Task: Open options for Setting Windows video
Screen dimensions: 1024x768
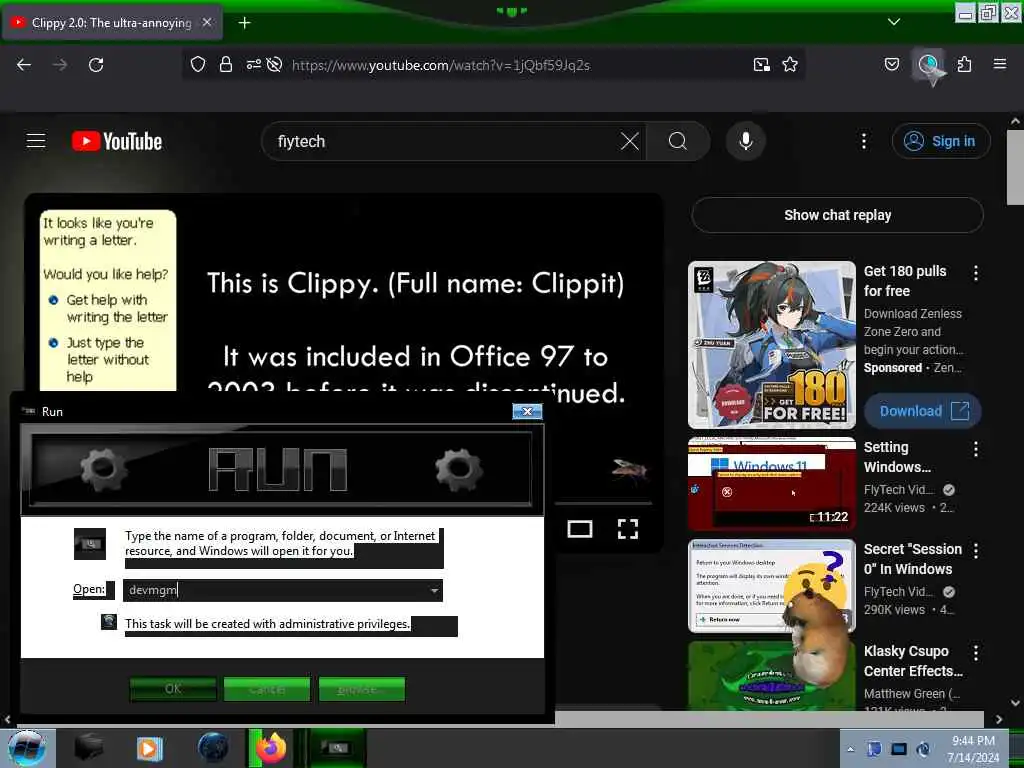Action: [976, 449]
